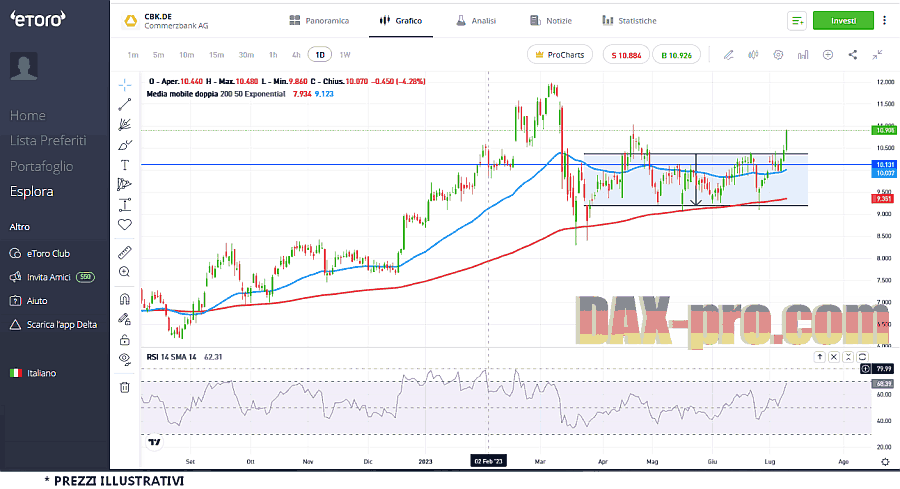Image resolution: width=900 pixels, height=489 pixels.
Task: Select the 30m timeframe
Action: tap(246, 55)
